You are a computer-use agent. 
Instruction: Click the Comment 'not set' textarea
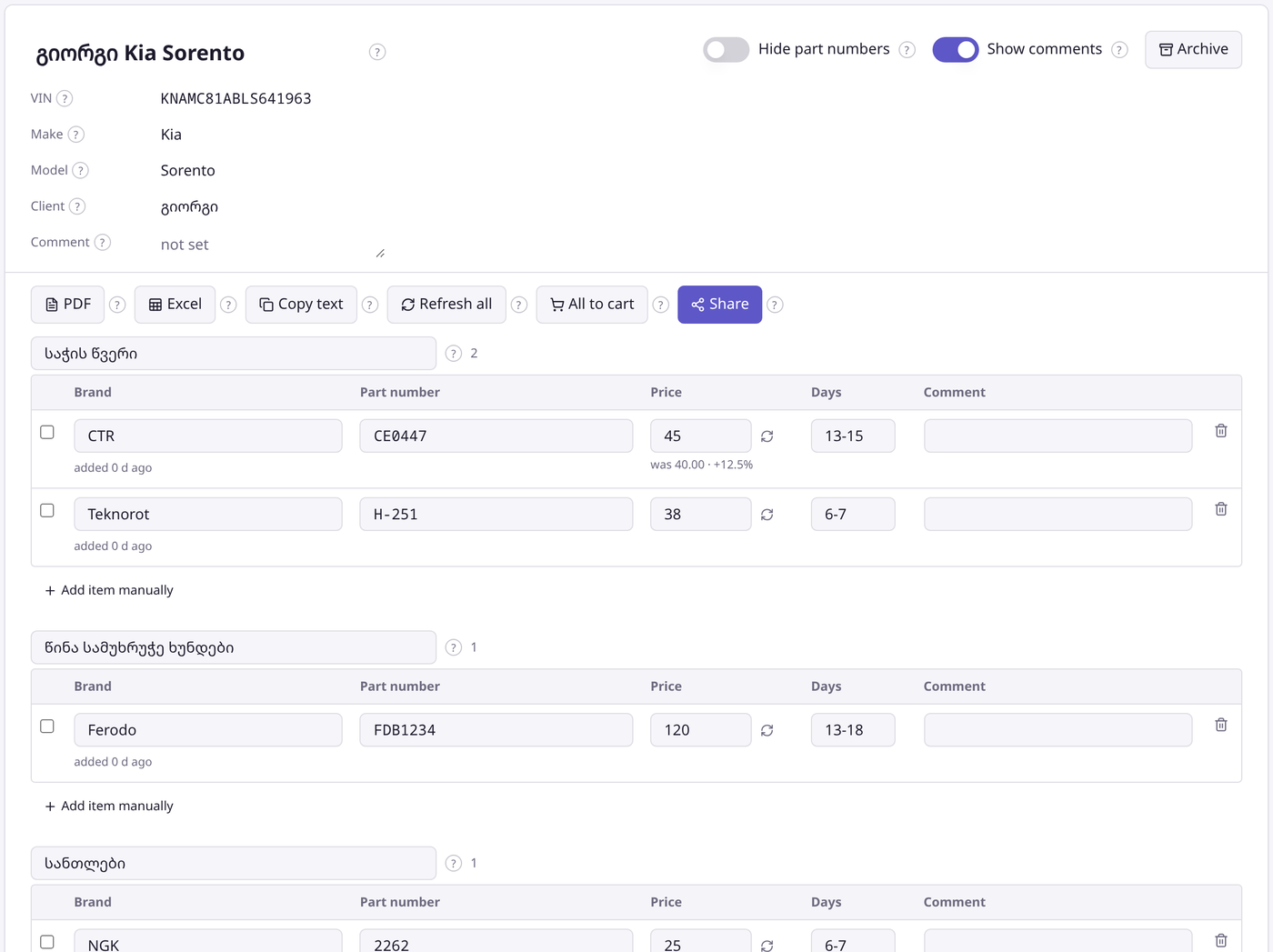point(273,245)
